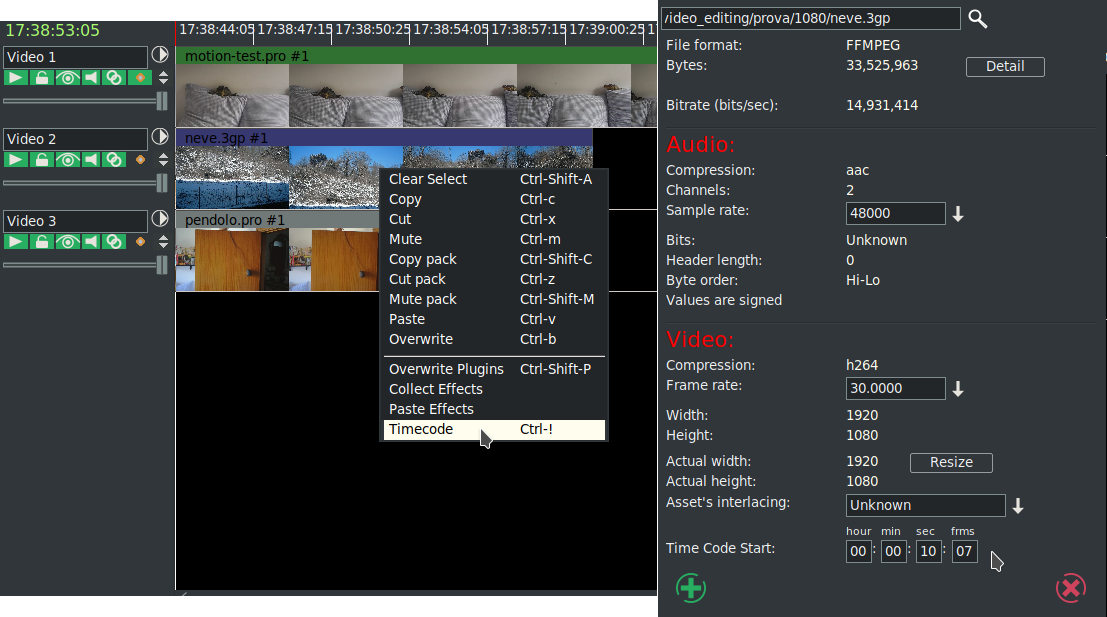This screenshot has width=1107, height=617.
Task: Click the green plus confirm icon
Action: click(x=690, y=588)
